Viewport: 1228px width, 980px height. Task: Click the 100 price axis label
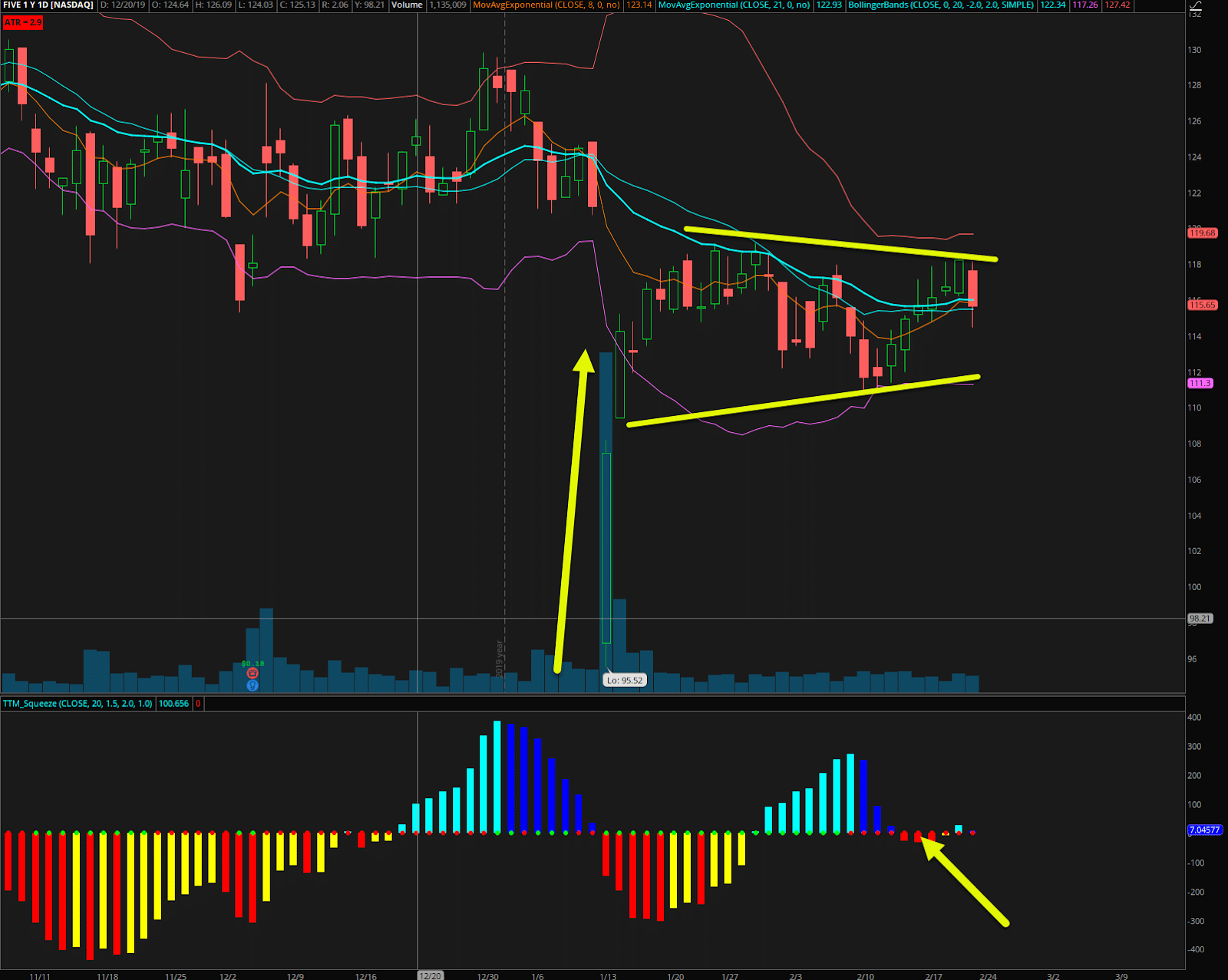[x=1194, y=587]
